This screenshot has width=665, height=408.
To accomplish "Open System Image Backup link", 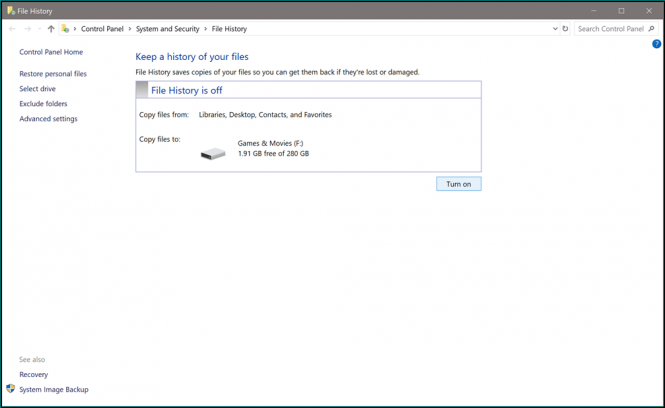I will (x=54, y=389).
